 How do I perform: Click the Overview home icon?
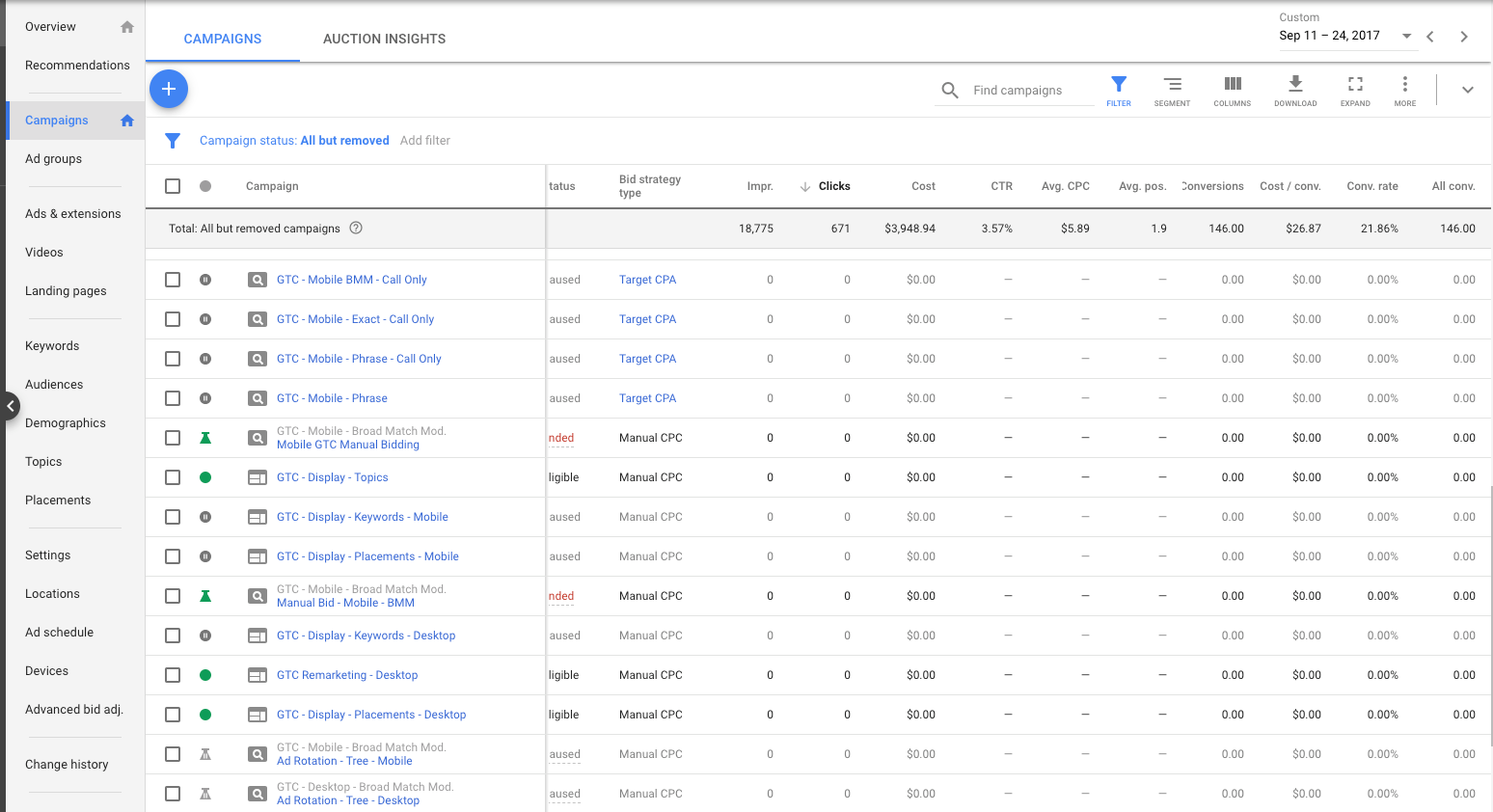(127, 27)
